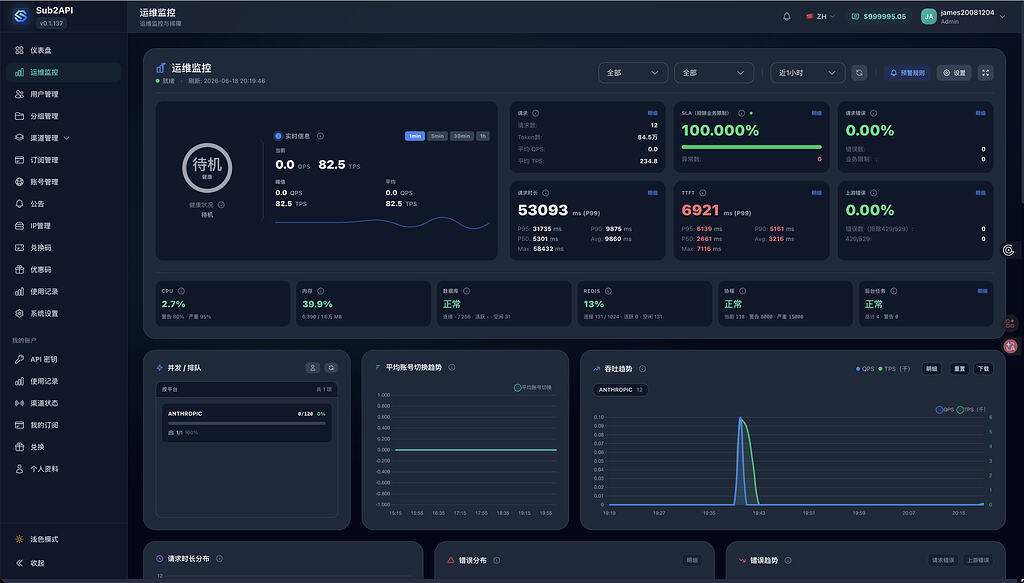The width and height of the screenshot is (1024, 583).
Task: Open the user icon in 并发 / 排队 panel
Action: pos(313,368)
